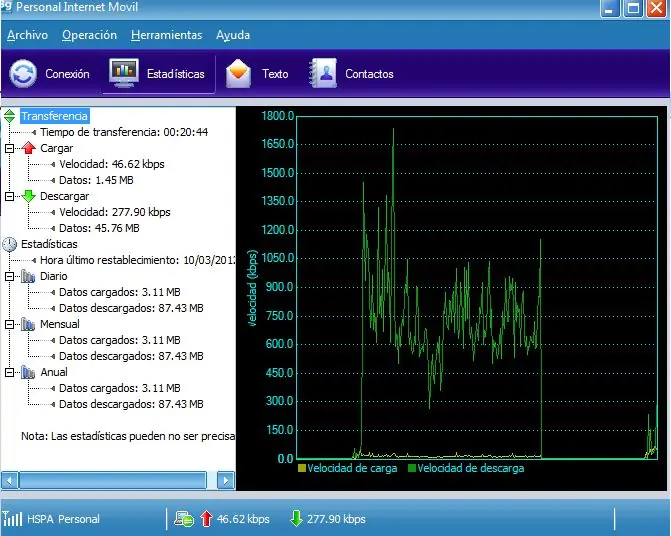Open the Archivo menu
The width and height of the screenshot is (671, 536).
pos(27,35)
